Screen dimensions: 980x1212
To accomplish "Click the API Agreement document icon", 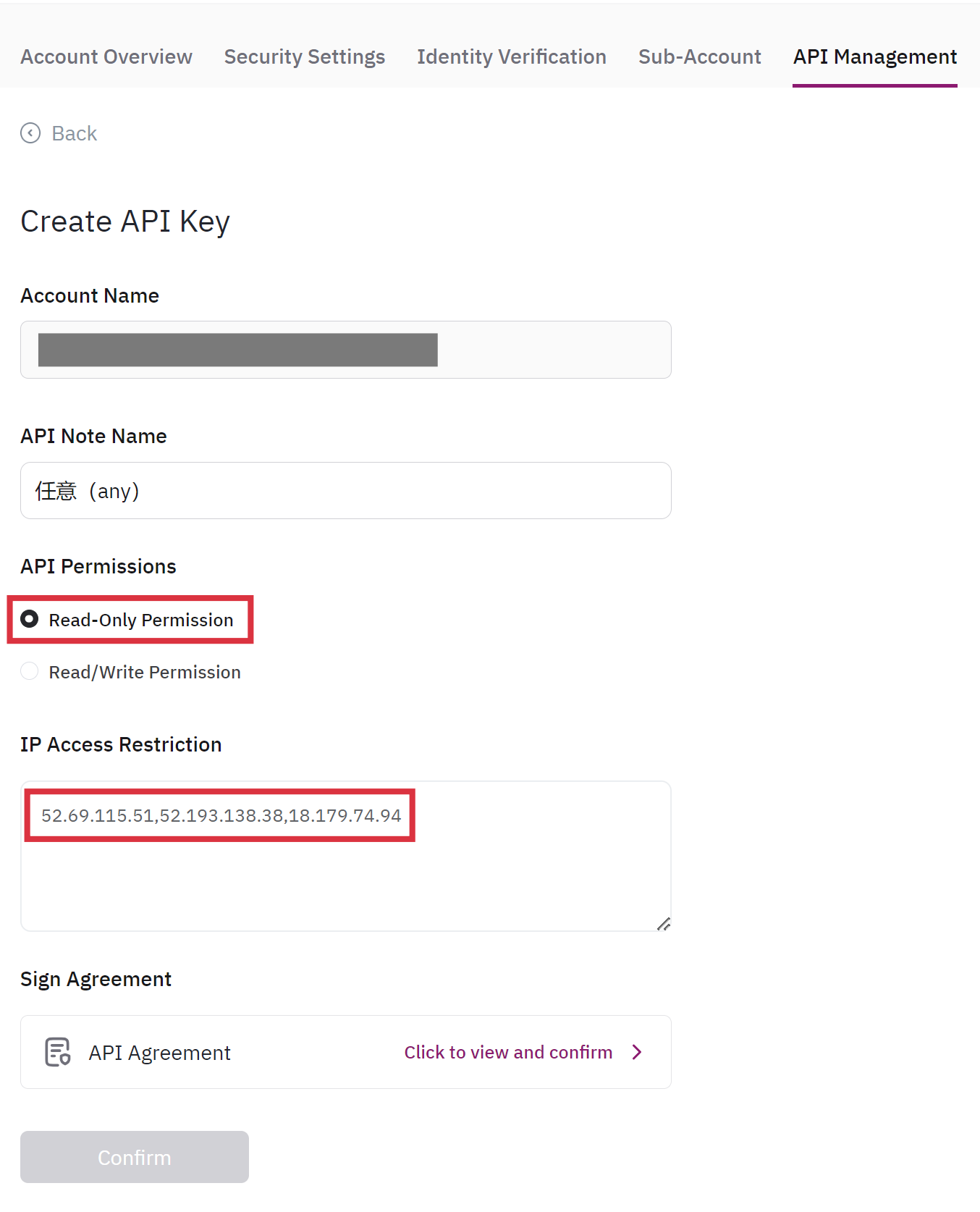I will (x=58, y=1052).
